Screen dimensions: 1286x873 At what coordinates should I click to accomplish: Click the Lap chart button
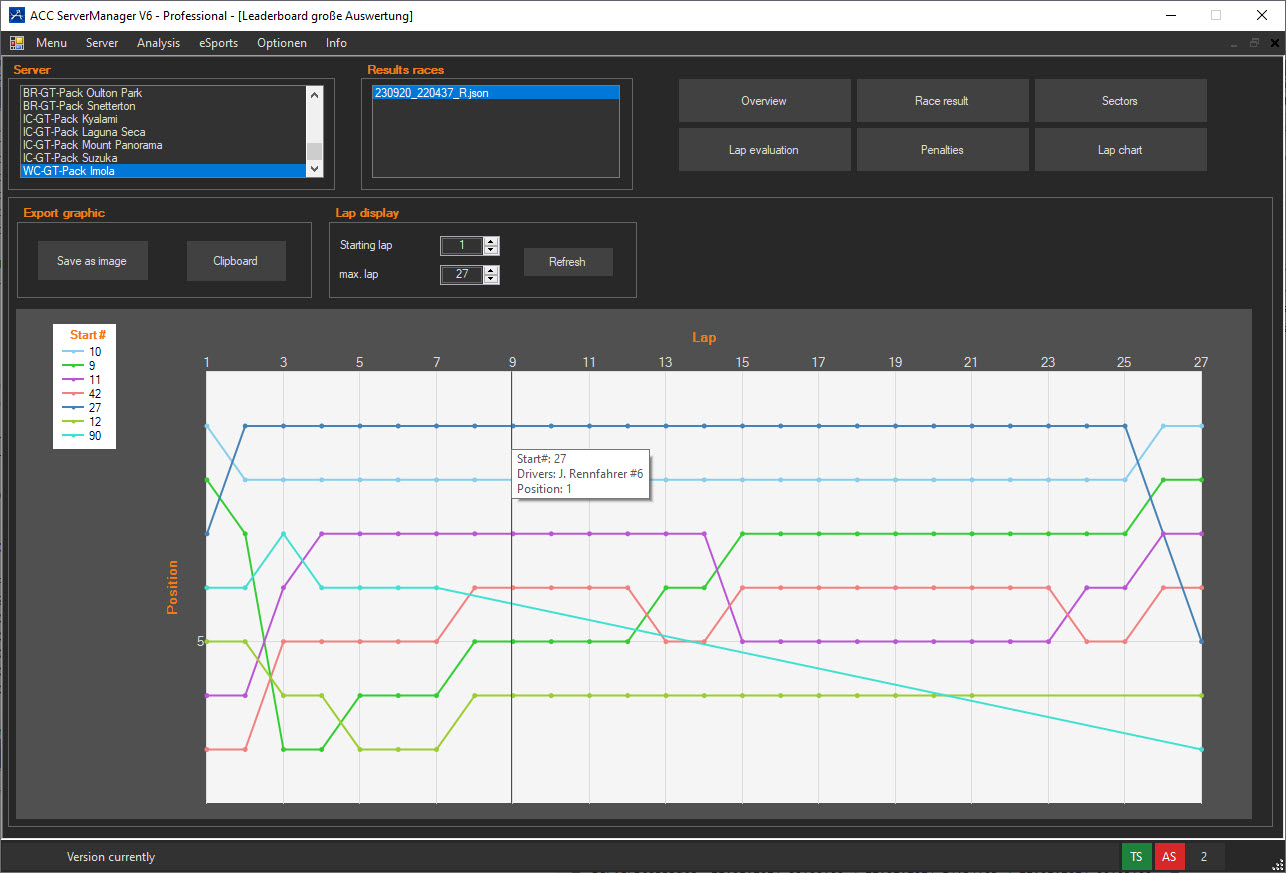pos(1120,150)
